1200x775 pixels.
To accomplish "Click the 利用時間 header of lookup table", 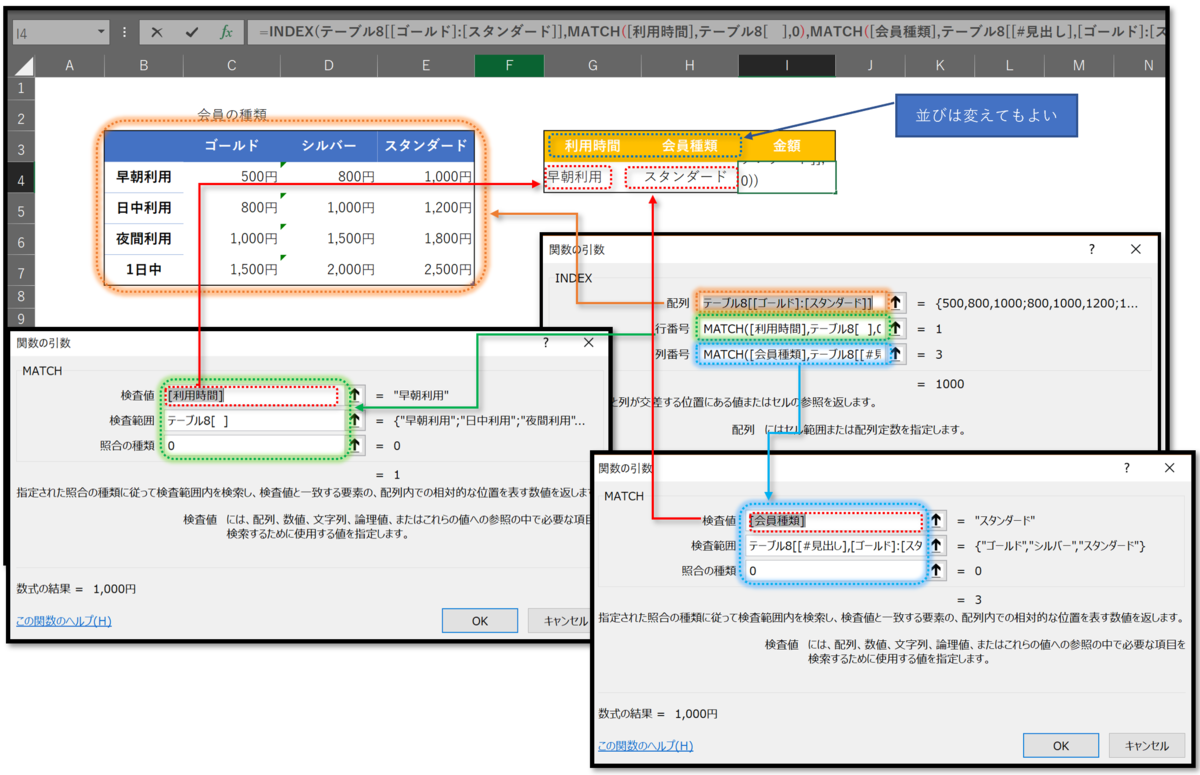I will 593,145.
